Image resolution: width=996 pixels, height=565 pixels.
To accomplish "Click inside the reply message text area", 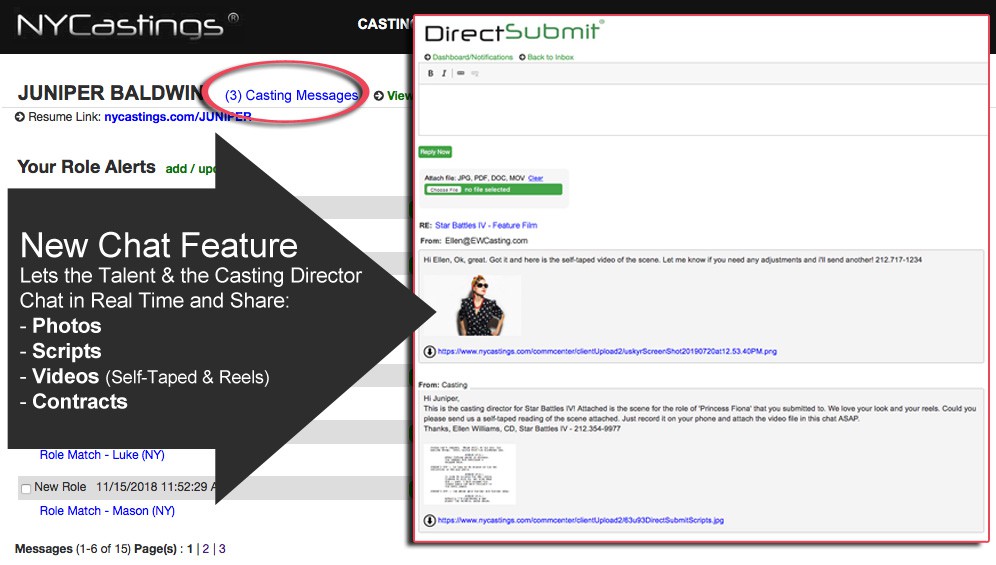I will (x=700, y=108).
